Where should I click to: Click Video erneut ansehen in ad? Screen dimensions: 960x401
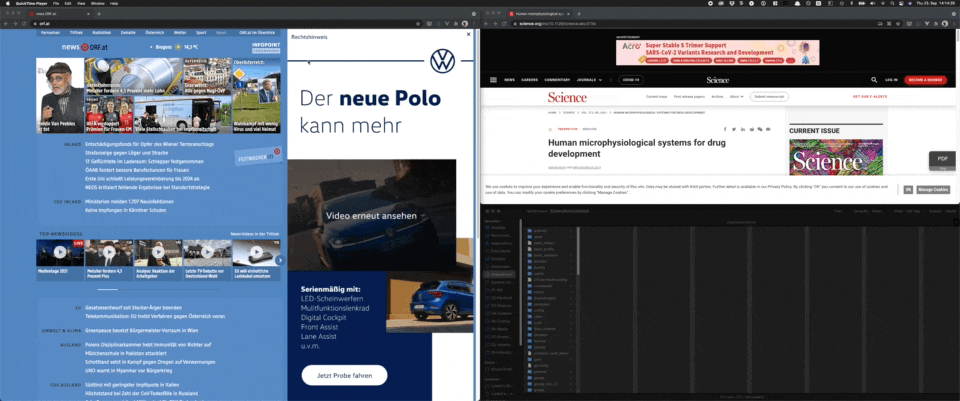pos(371,215)
